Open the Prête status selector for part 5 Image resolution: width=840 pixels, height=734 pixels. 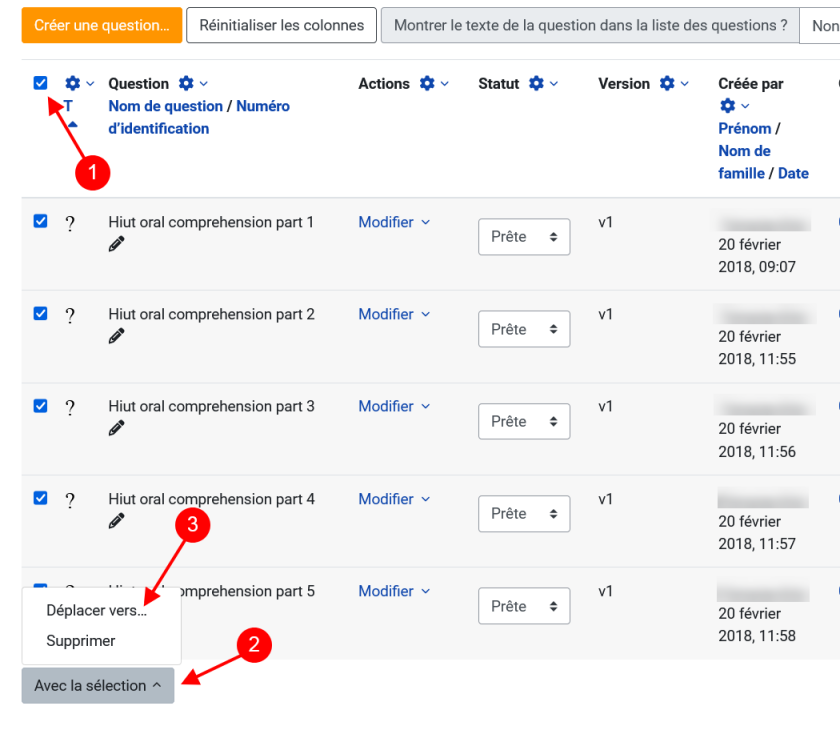[524, 606]
